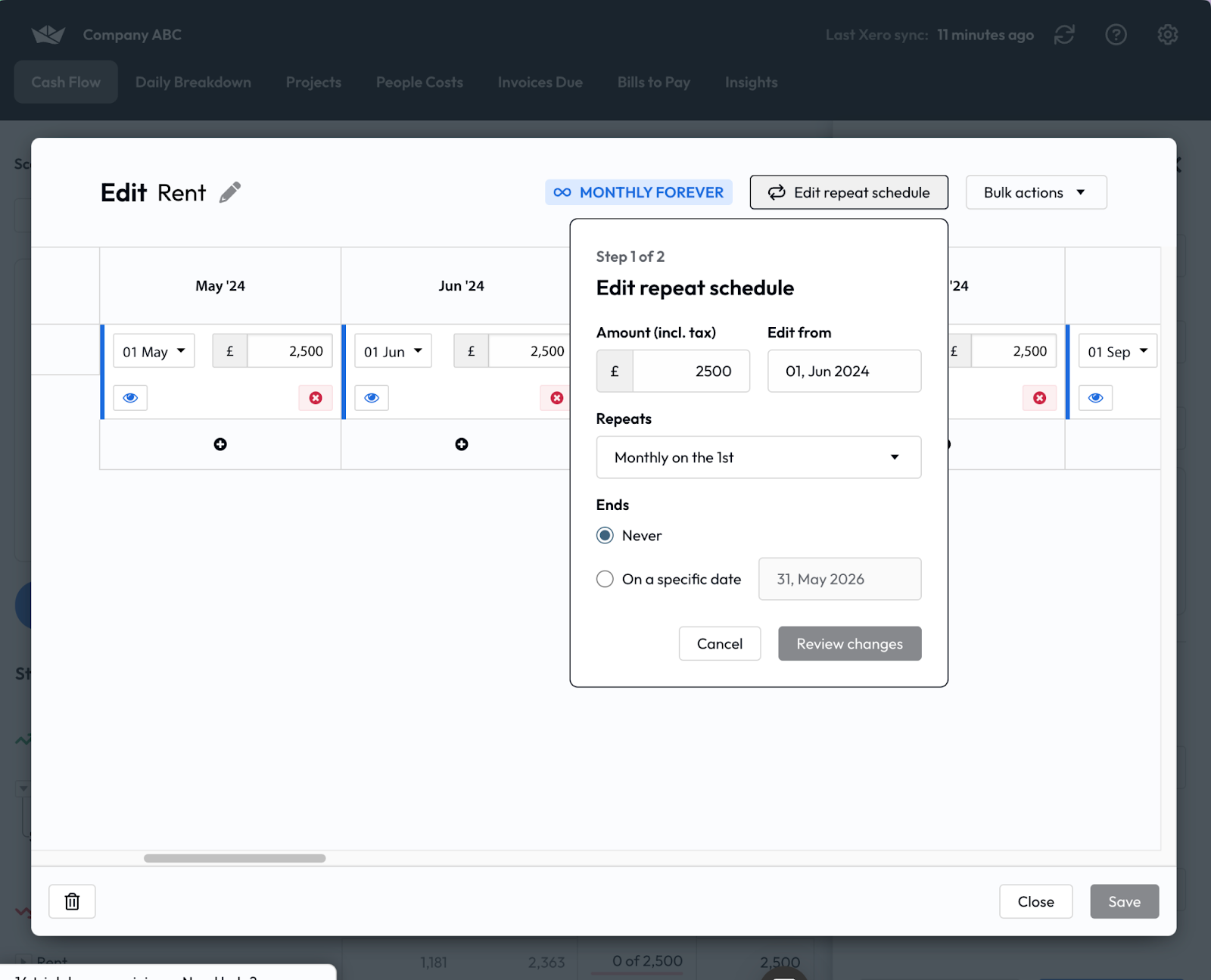Open the 01 May date dropdown

(x=154, y=351)
